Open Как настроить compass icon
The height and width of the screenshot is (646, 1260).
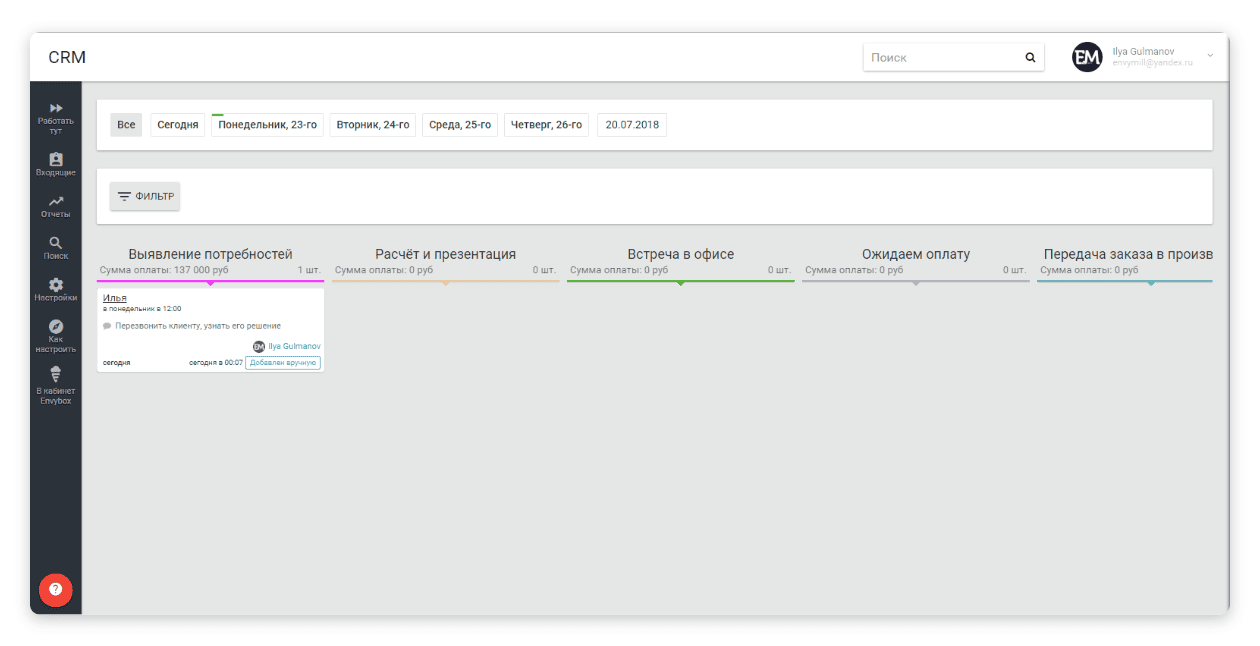click(x=56, y=327)
